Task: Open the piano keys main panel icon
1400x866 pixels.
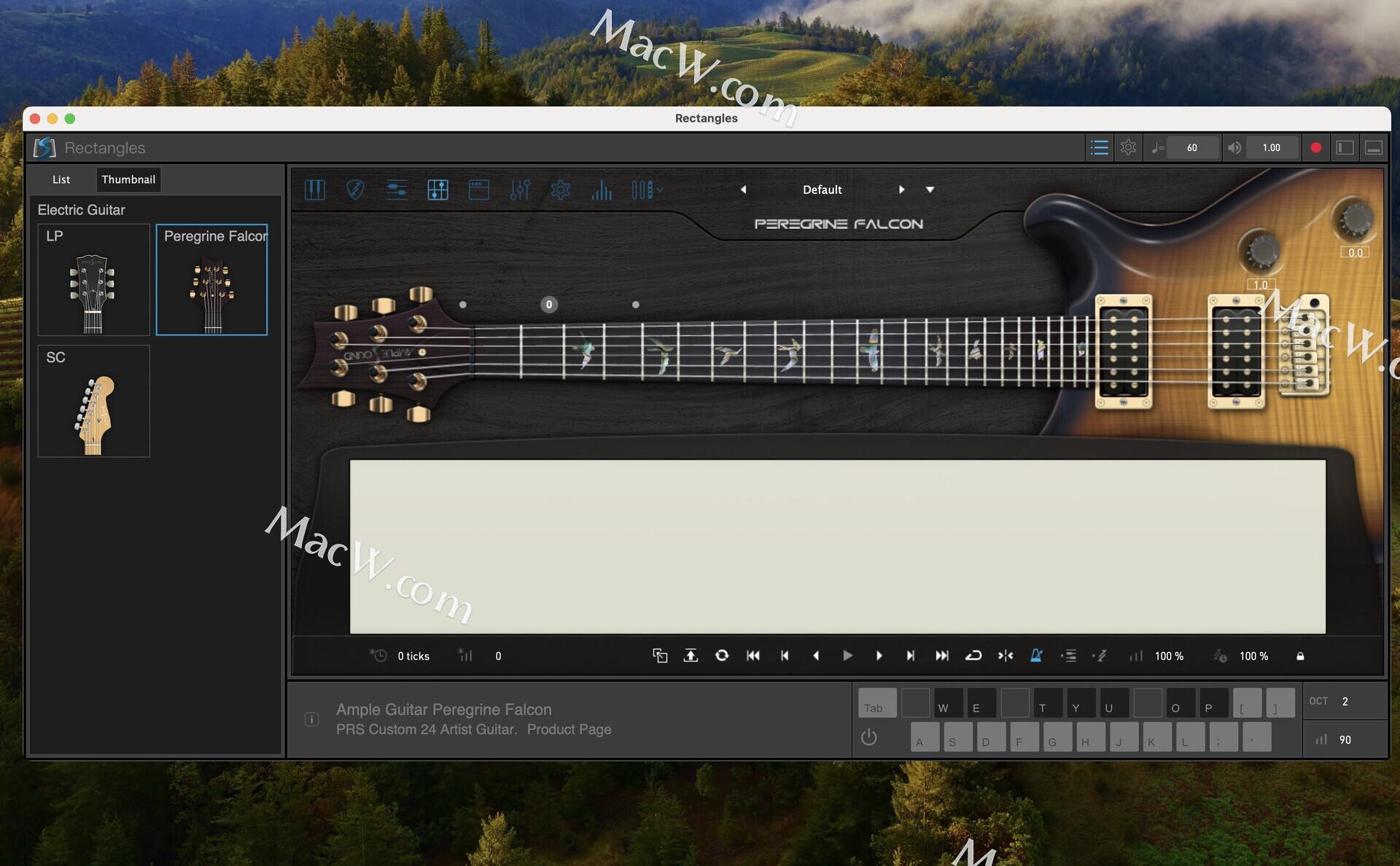Action: tap(314, 190)
